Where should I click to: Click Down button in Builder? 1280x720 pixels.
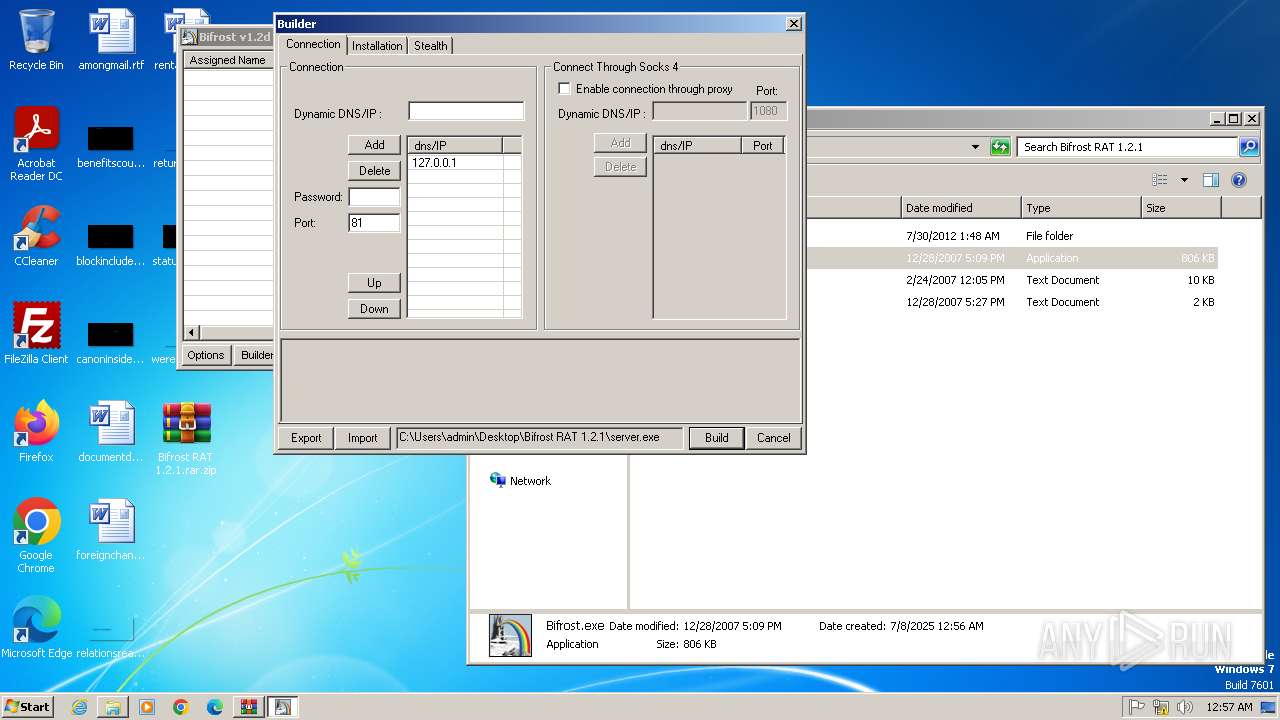point(374,309)
